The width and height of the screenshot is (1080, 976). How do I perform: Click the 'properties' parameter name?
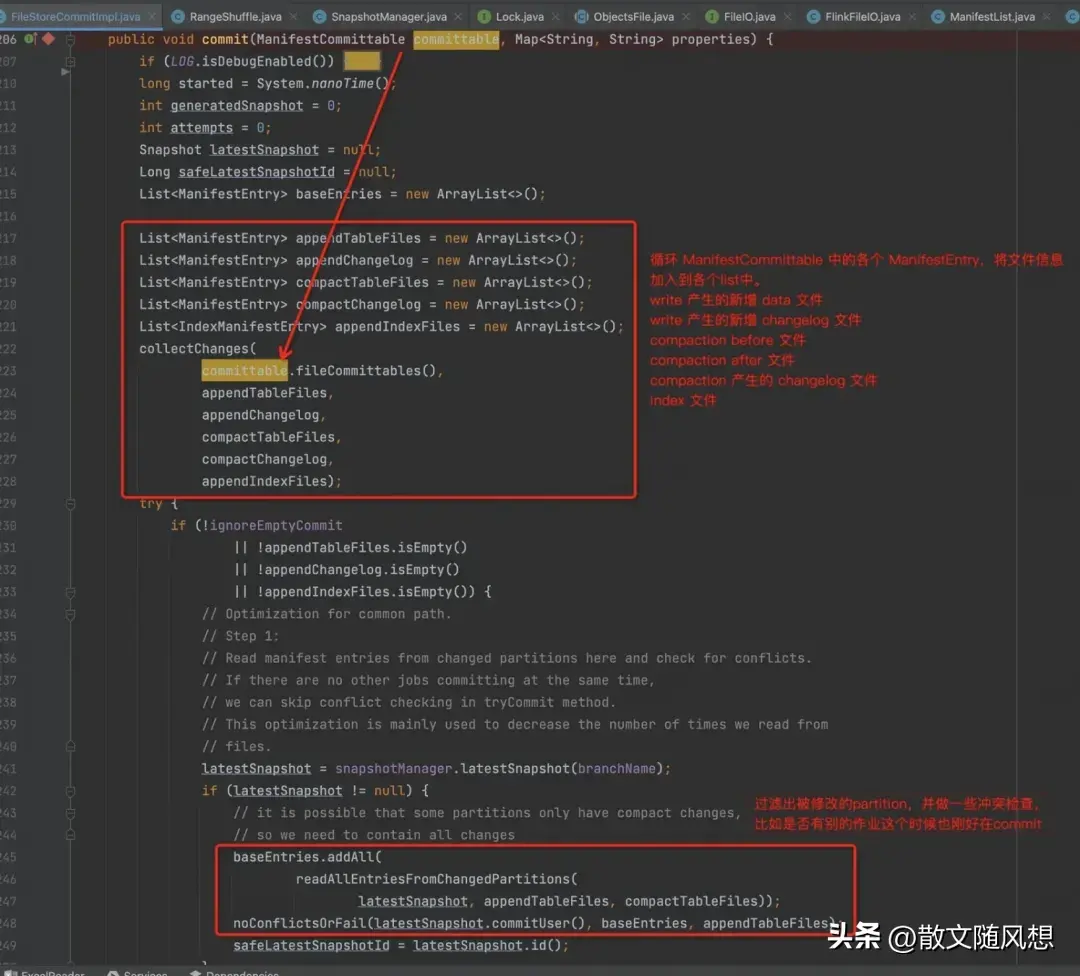[x=711, y=39]
